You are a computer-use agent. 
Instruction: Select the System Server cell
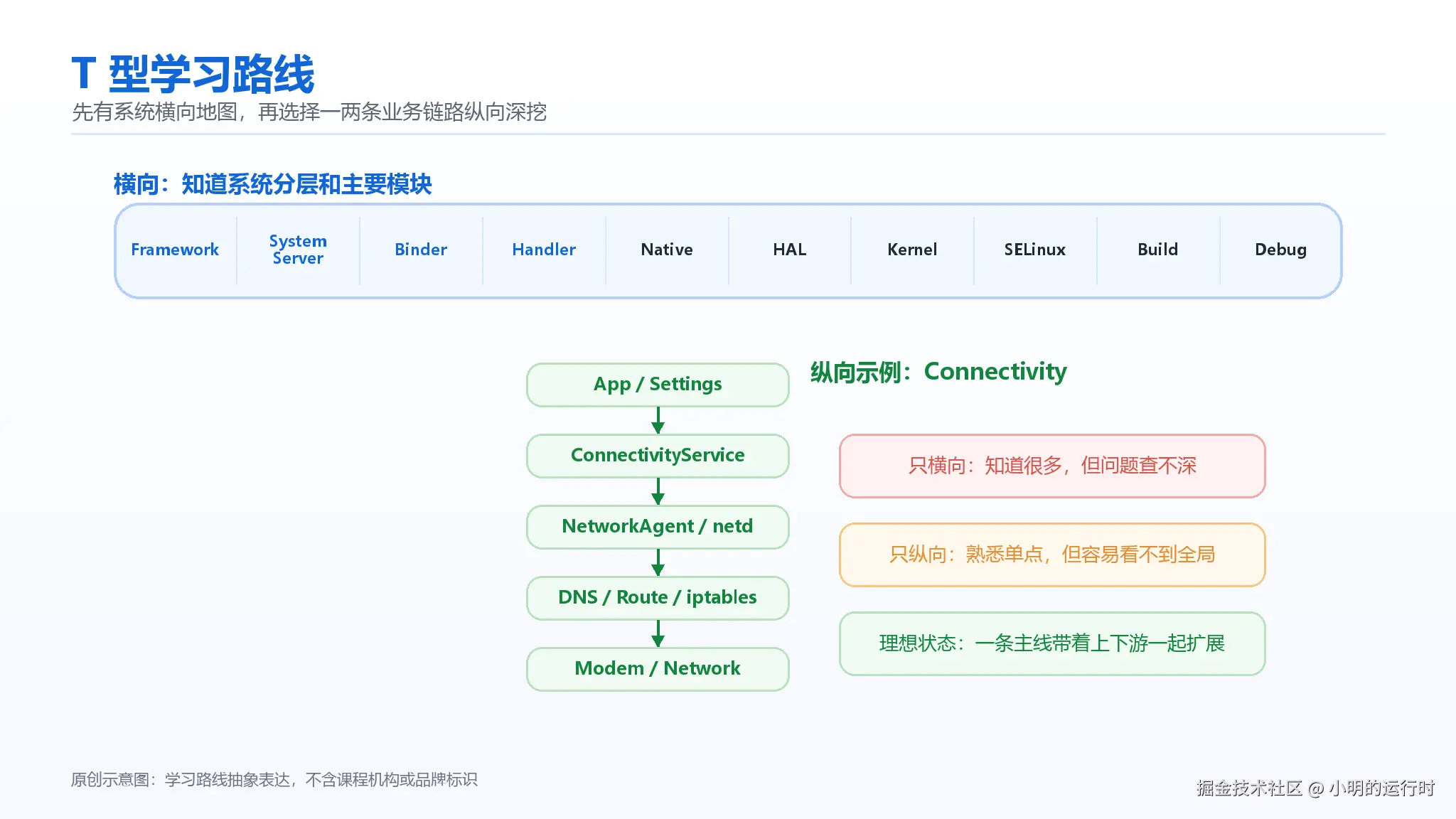(x=298, y=250)
